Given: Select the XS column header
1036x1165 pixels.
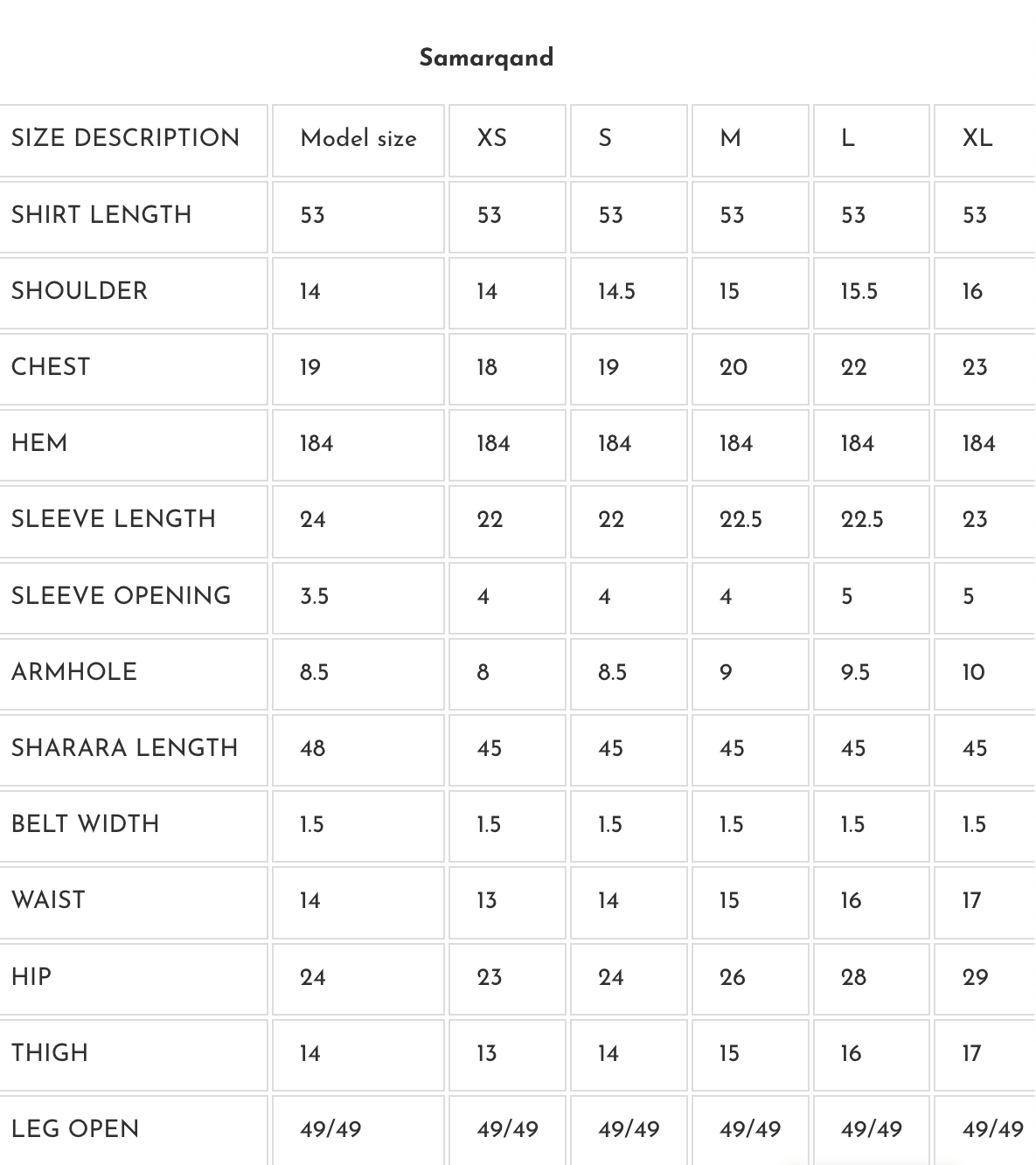Looking at the screenshot, I should tap(492, 138).
